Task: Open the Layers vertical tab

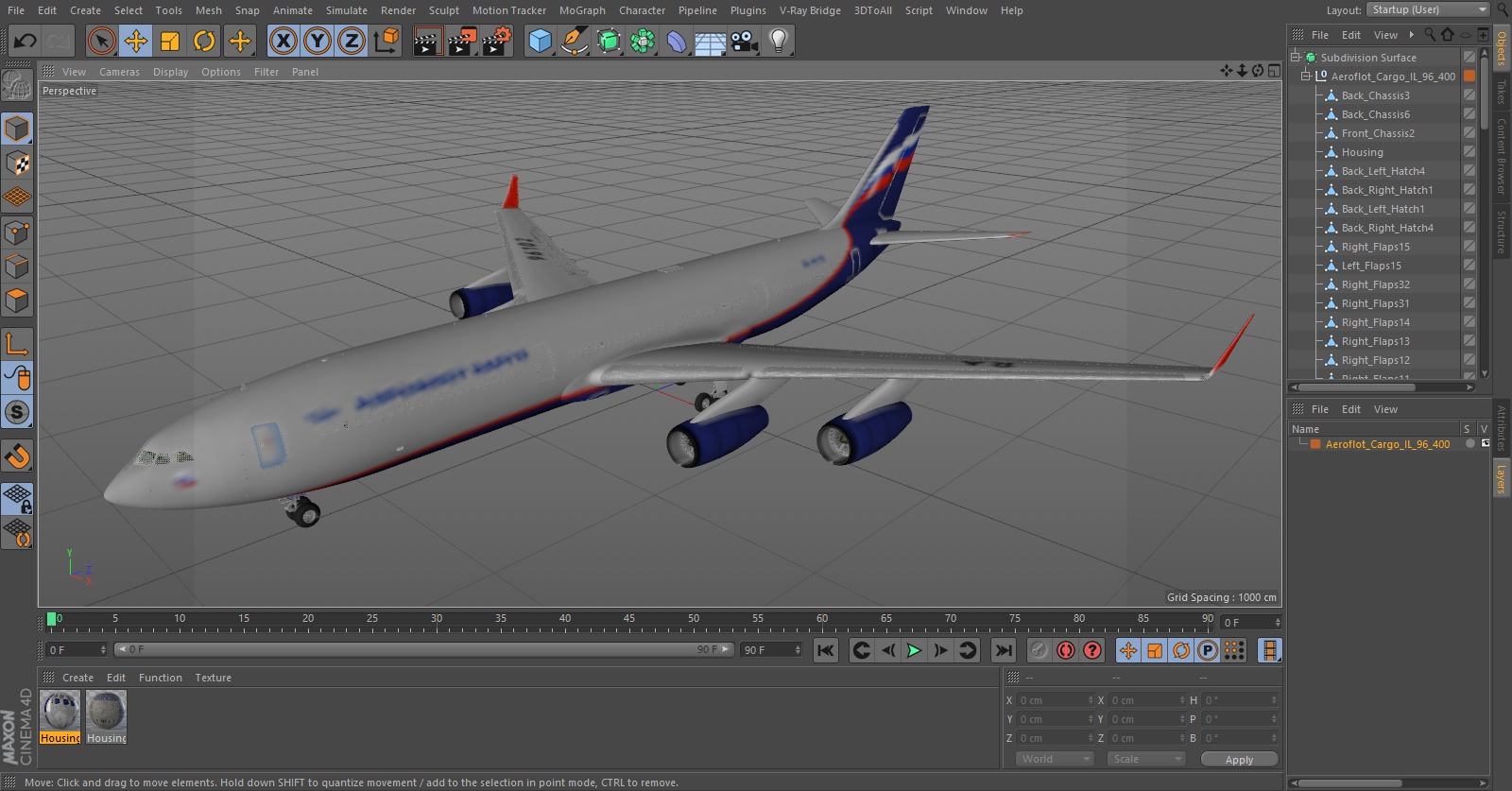Action: point(1502,479)
